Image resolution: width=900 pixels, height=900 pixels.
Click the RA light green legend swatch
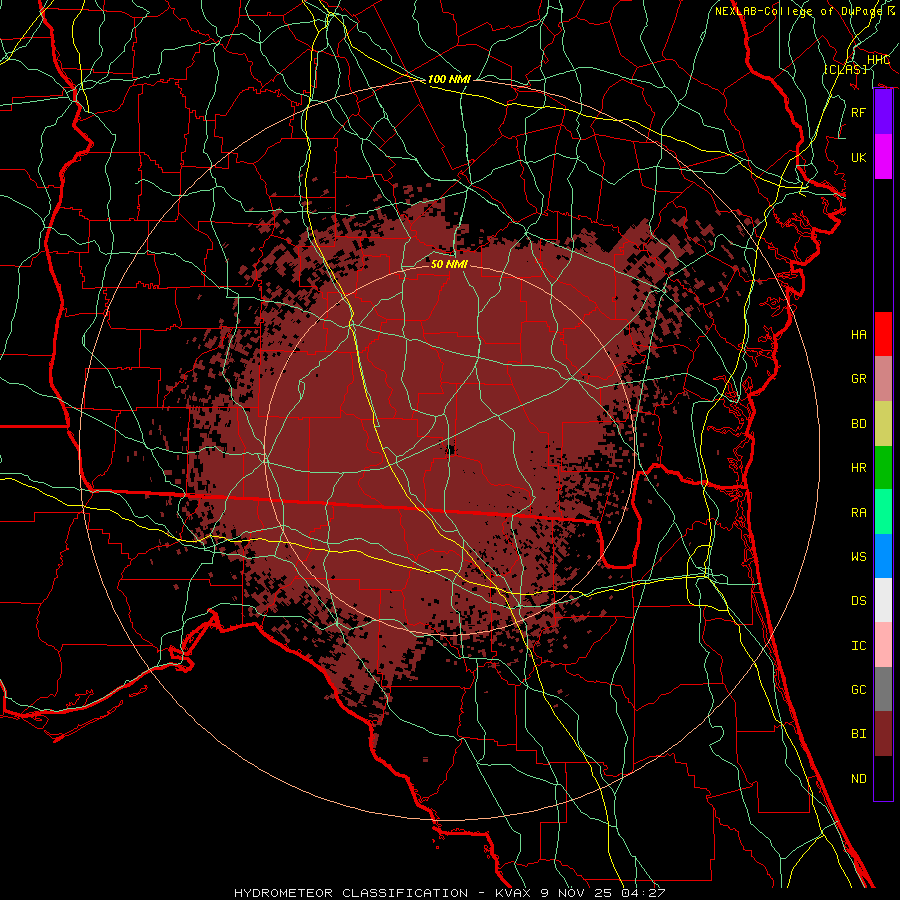883,512
